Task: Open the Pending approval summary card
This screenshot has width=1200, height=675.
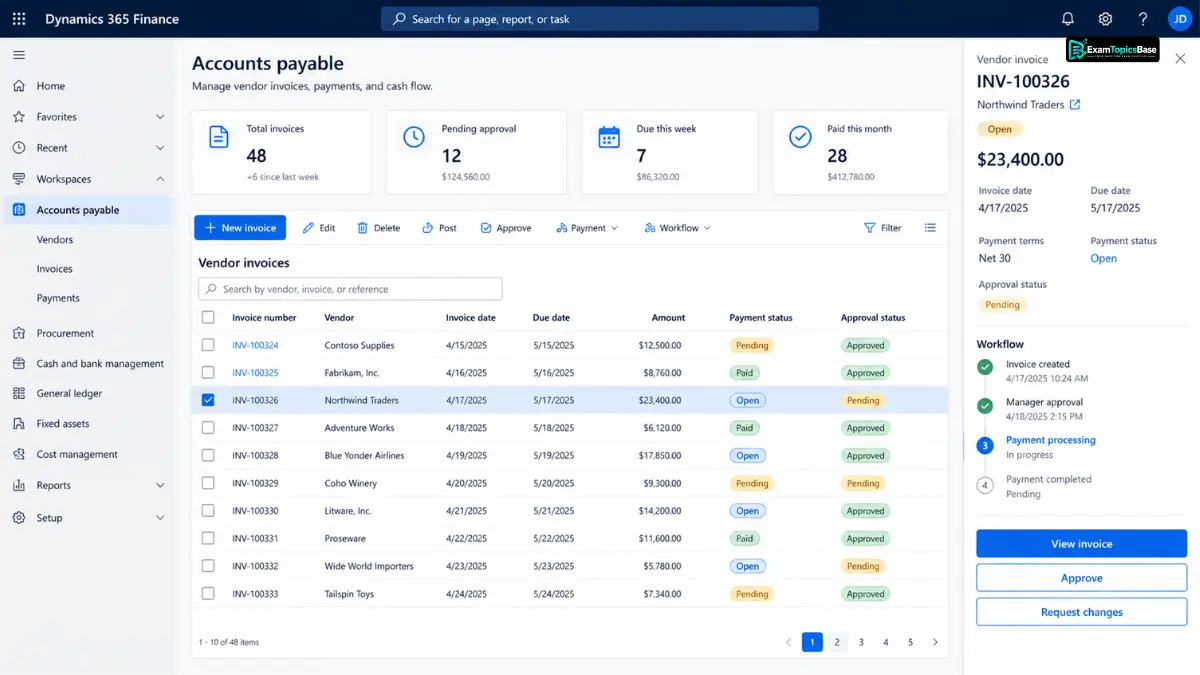Action: click(x=476, y=152)
